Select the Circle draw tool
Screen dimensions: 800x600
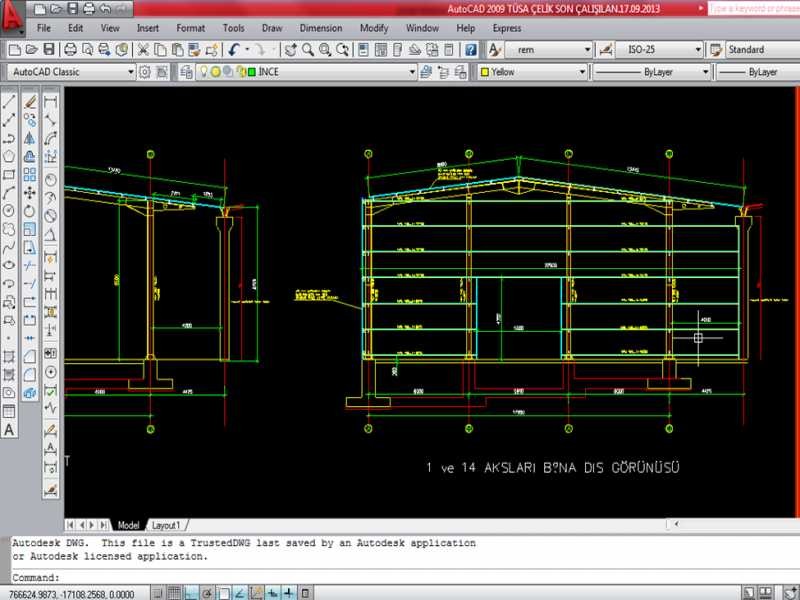pyautogui.click(x=9, y=210)
